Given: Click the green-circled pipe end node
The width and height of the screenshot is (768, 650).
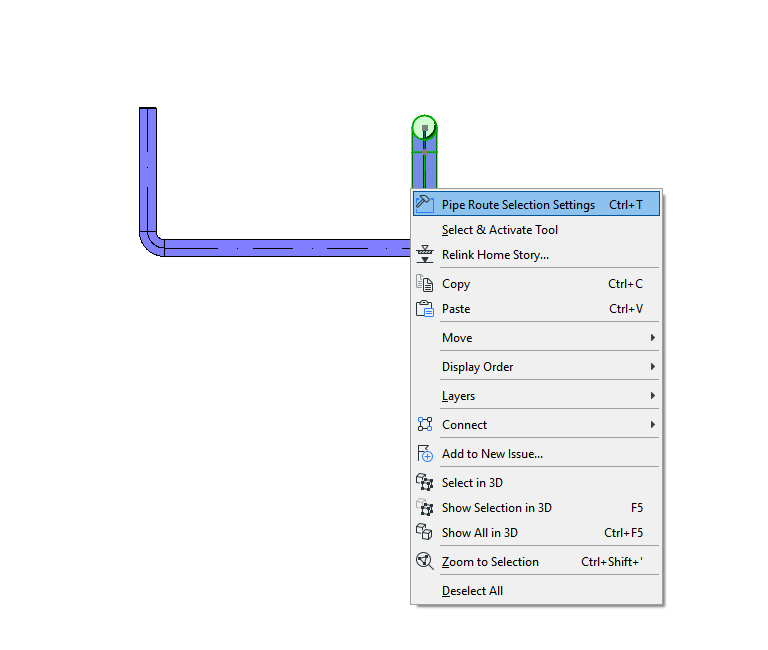Looking at the screenshot, I should click(x=424, y=128).
